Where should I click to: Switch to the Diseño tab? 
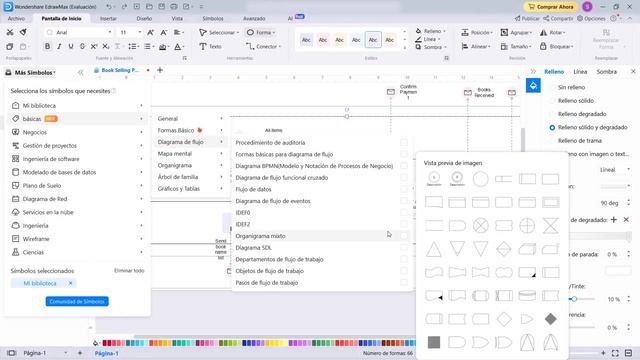pos(144,19)
